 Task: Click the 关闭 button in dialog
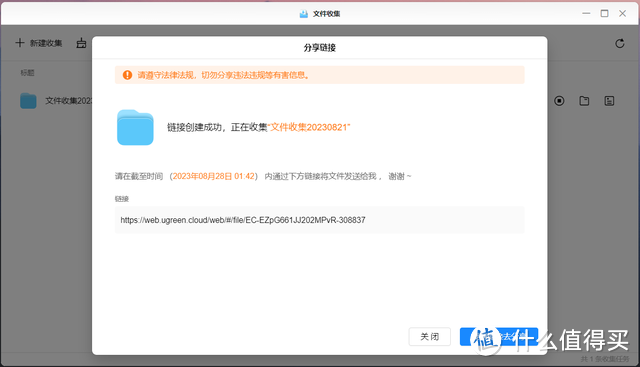click(429, 337)
